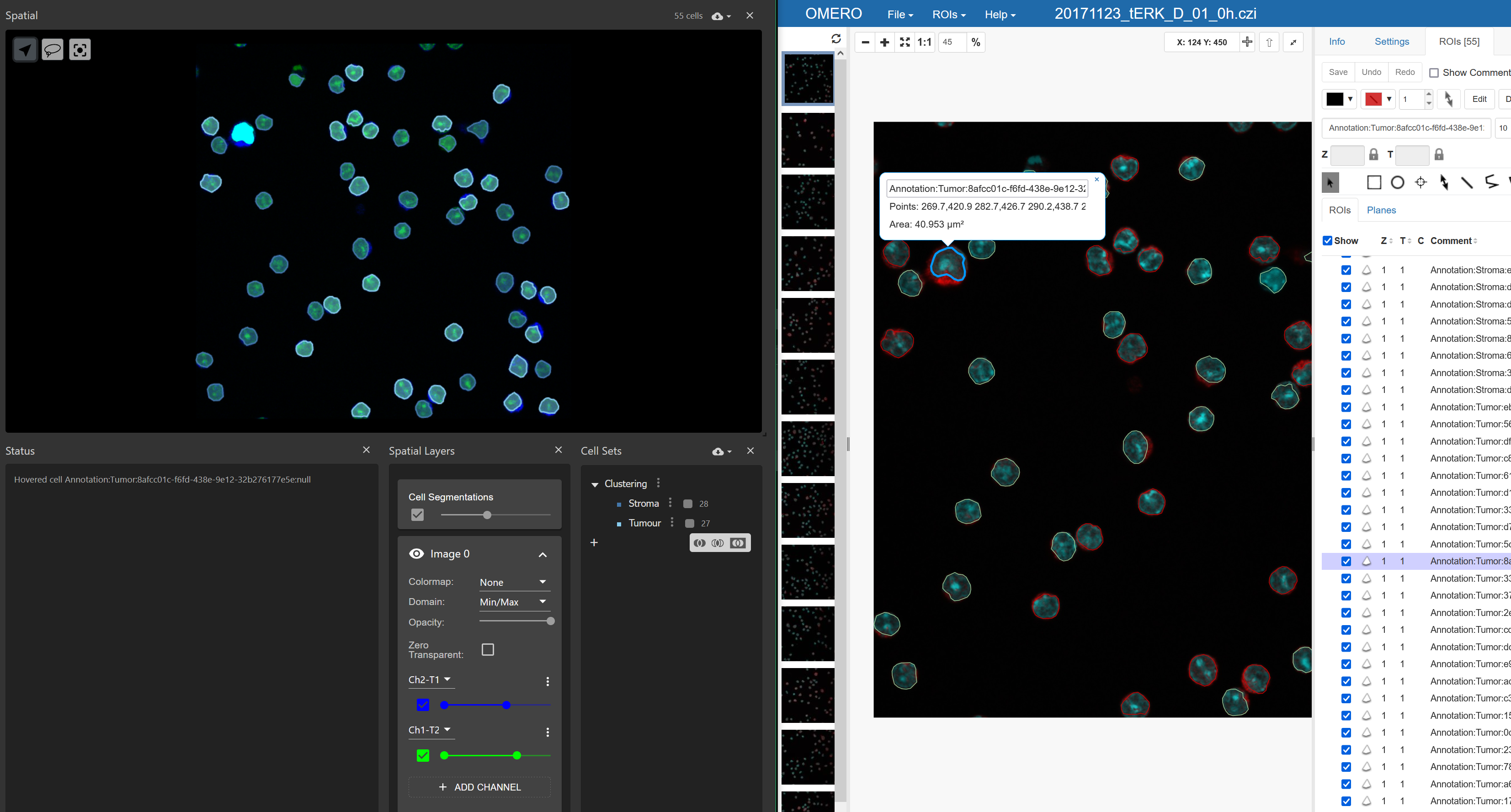Screen dimensions: 1511x812
Task: Open the Colormap dropdown
Action: (x=515, y=582)
